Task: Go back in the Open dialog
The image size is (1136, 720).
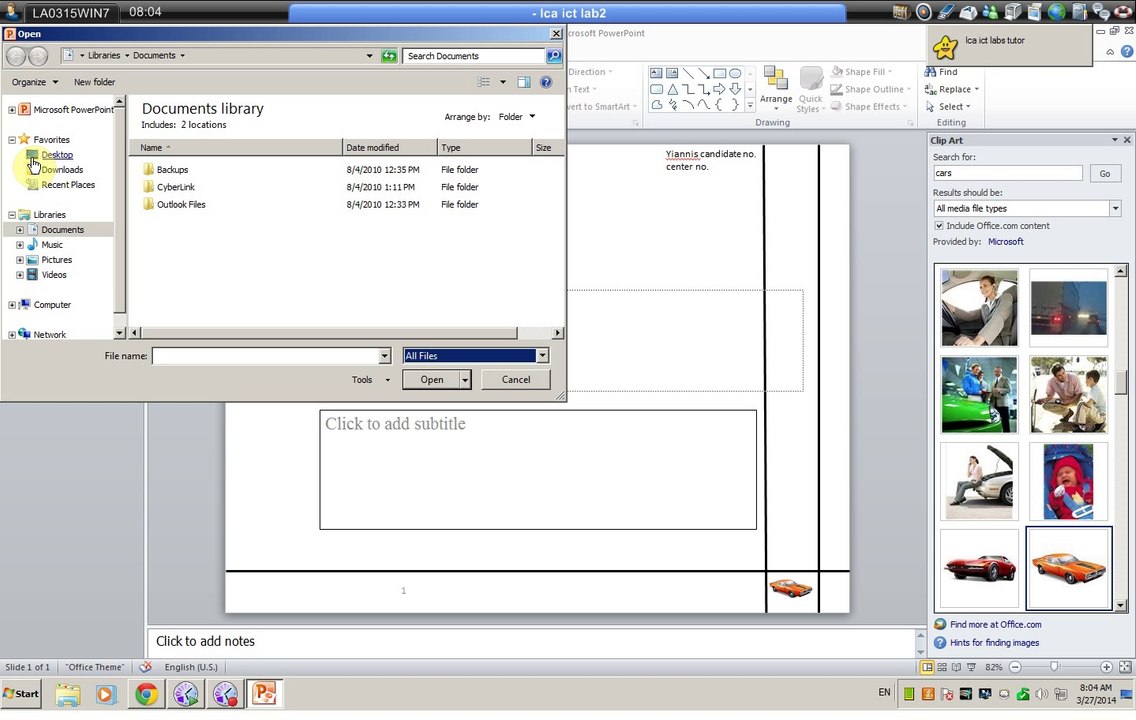Action: 16,56
